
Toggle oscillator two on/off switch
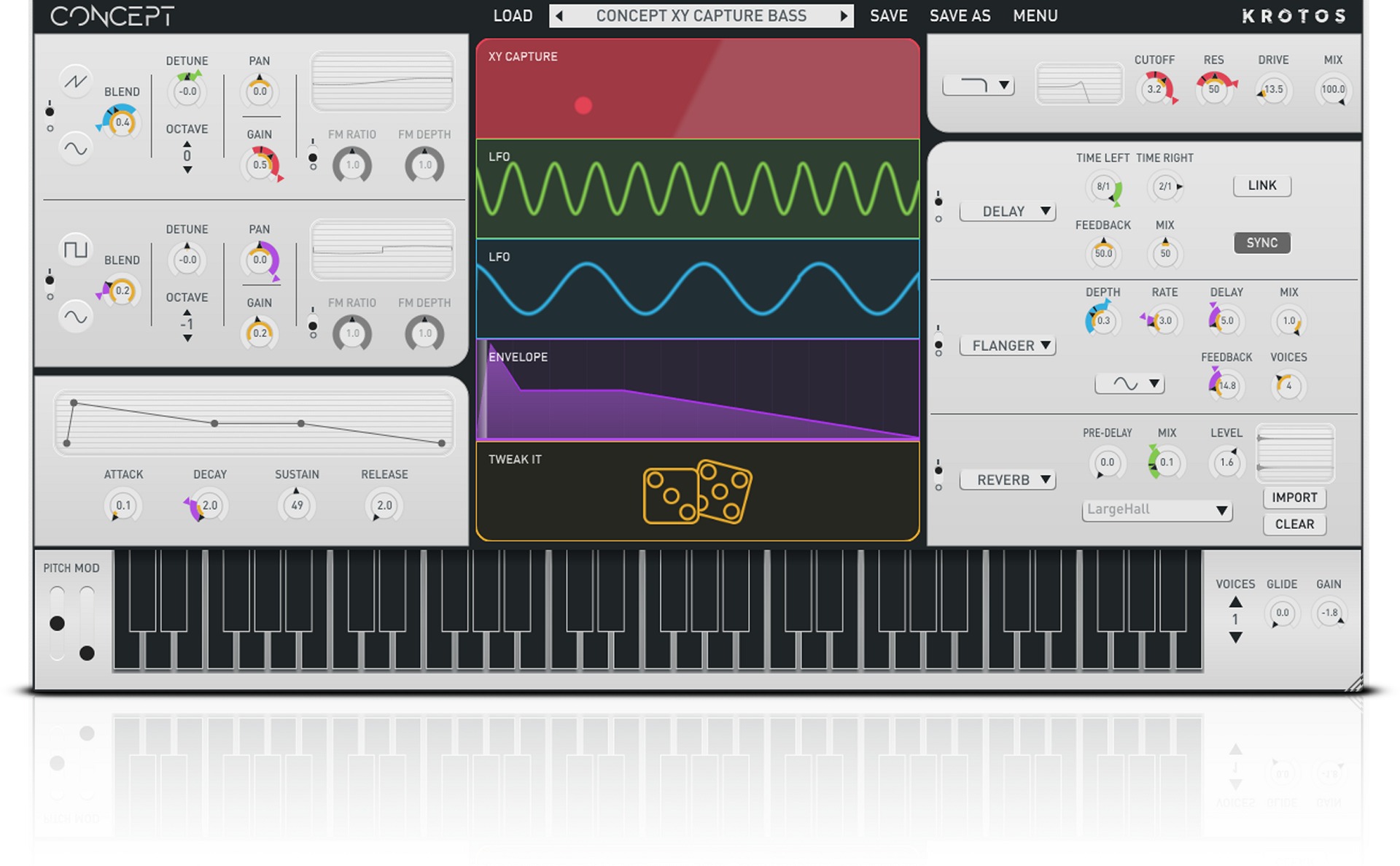(50, 286)
